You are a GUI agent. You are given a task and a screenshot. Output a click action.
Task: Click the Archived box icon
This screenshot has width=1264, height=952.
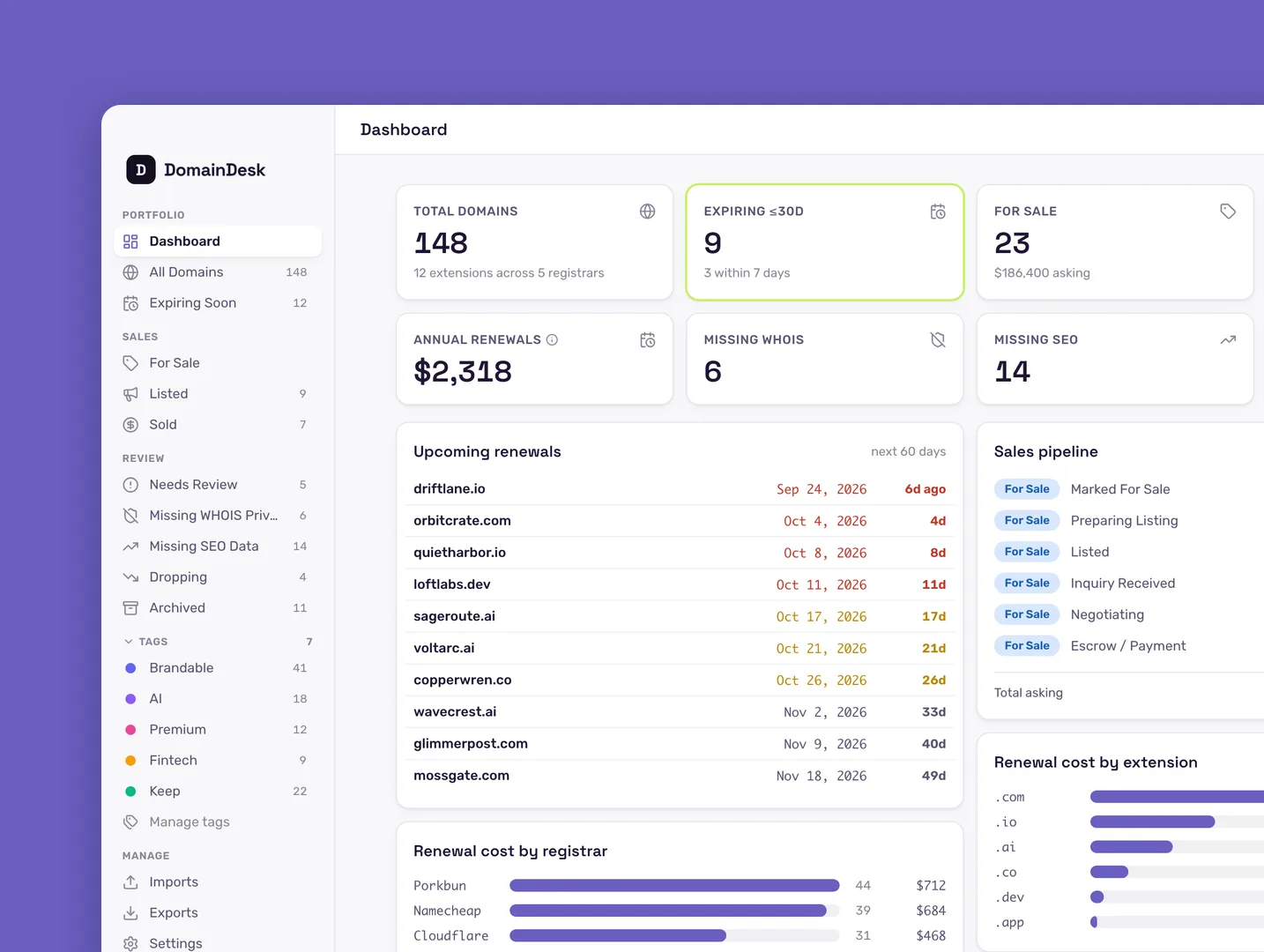point(130,608)
